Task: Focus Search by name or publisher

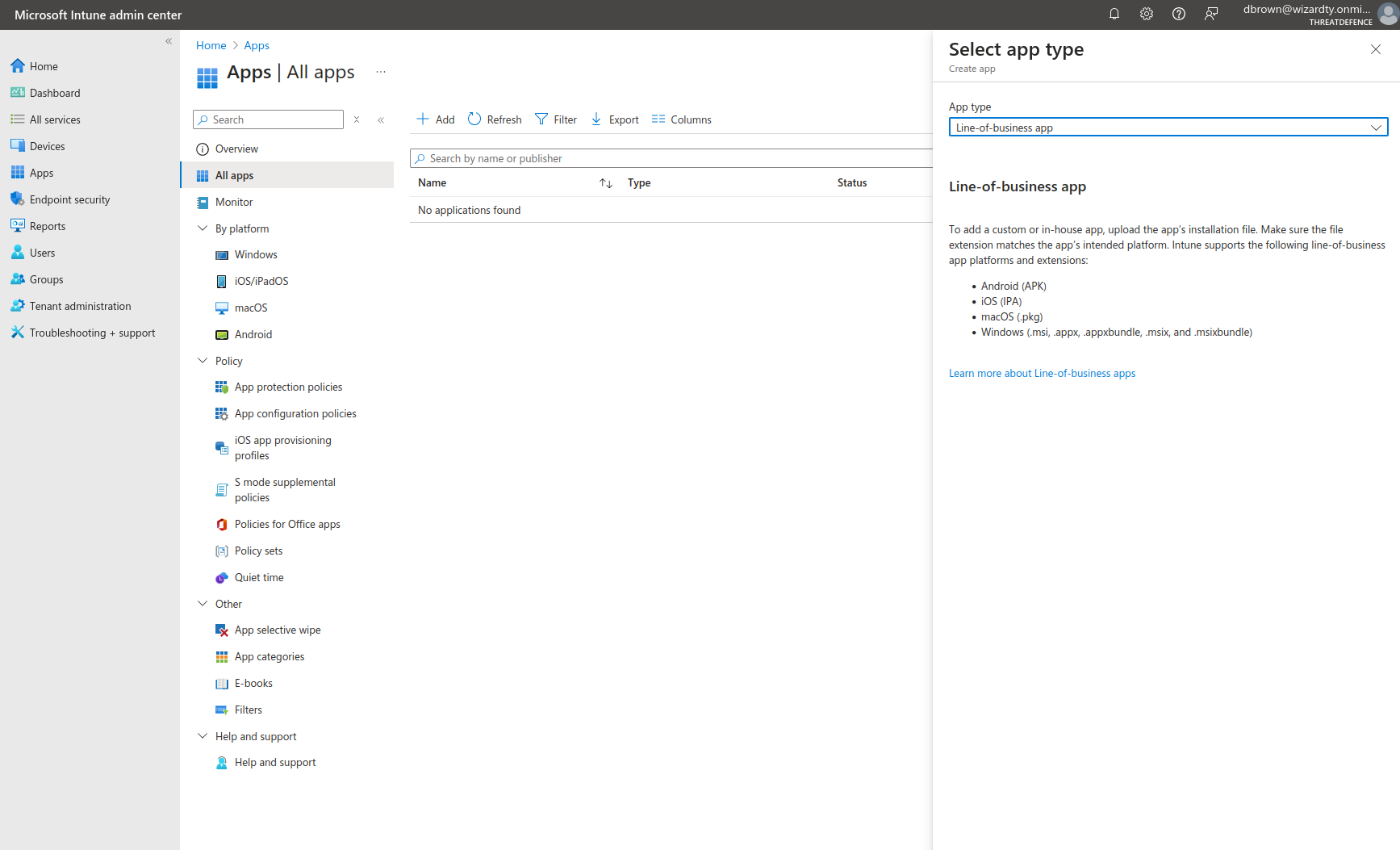Action: click(x=671, y=158)
